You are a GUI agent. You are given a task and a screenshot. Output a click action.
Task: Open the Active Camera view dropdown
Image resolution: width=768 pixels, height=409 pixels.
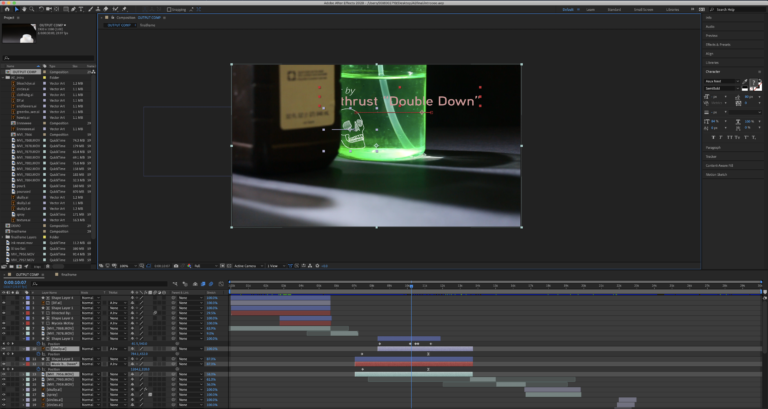point(248,266)
